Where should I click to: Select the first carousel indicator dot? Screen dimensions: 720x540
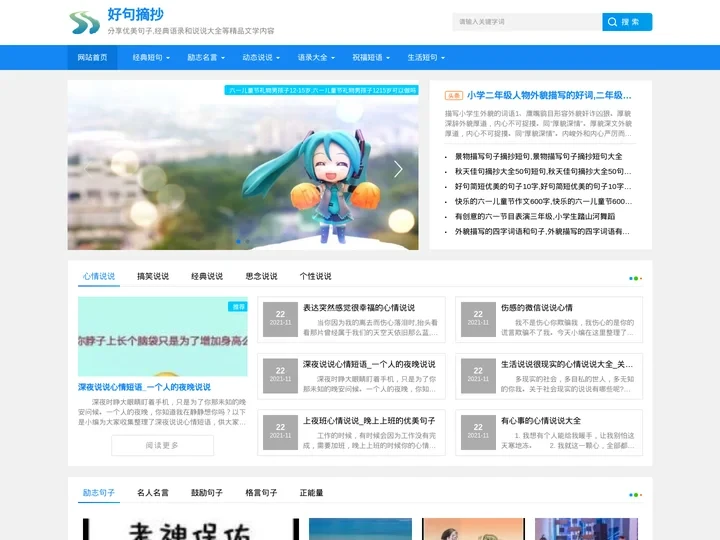238,242
